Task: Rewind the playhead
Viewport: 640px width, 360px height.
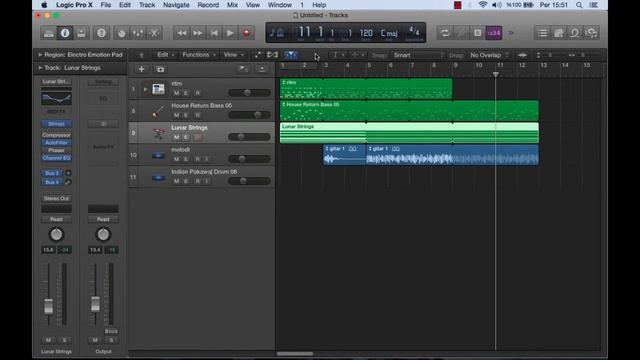Action: point(182,33)
